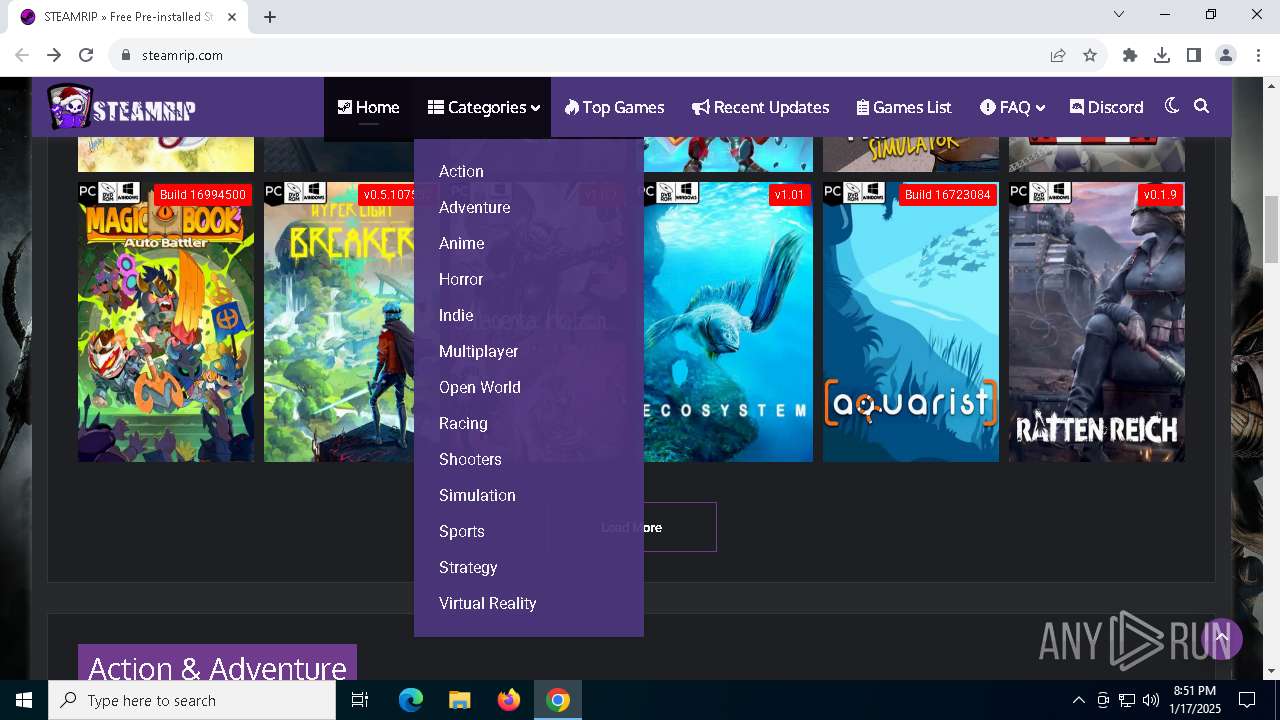Share this page icon

click(1058, 55)
